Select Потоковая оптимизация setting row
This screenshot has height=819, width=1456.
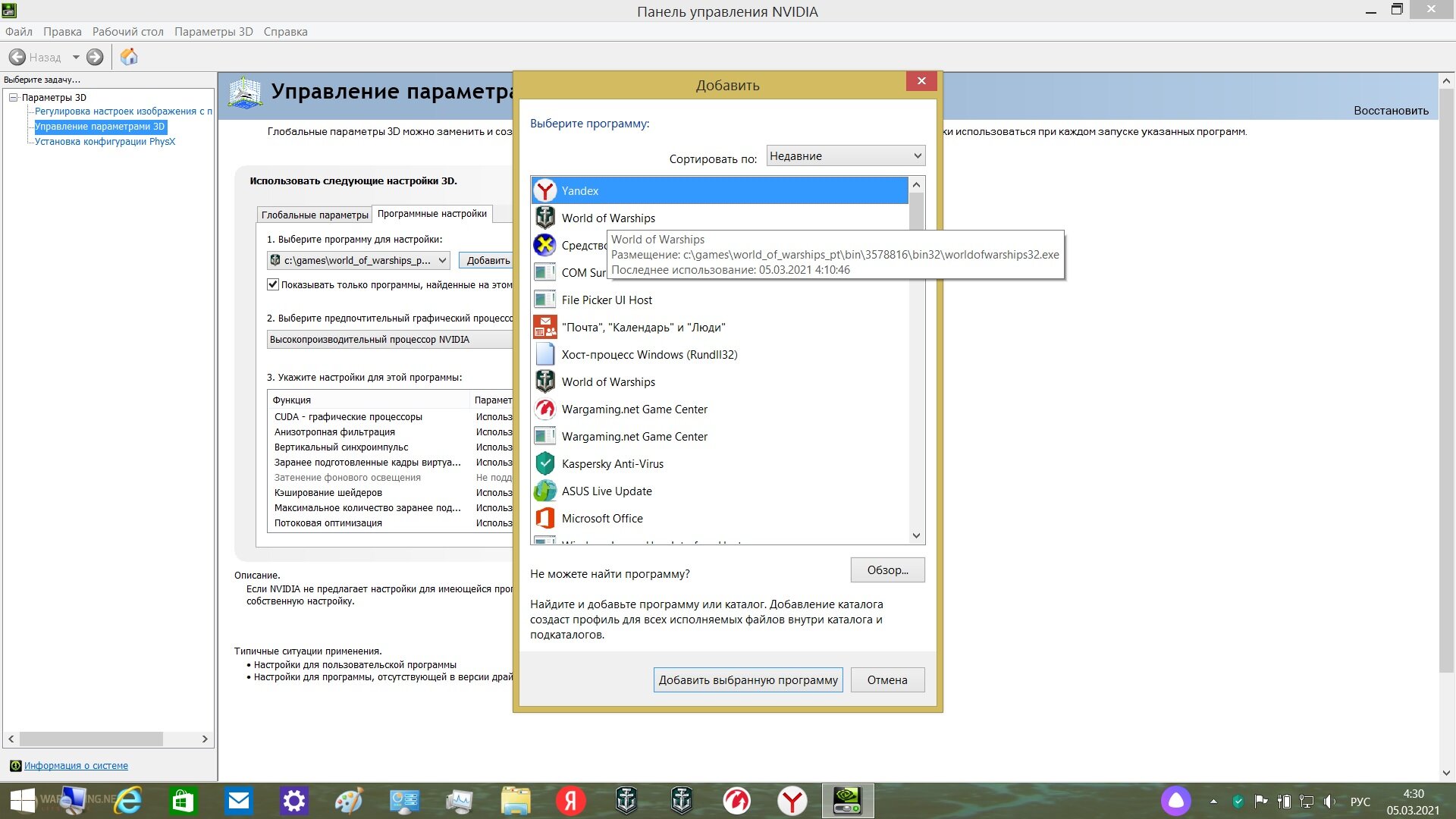pyautogui.click(x=391, y=522)
